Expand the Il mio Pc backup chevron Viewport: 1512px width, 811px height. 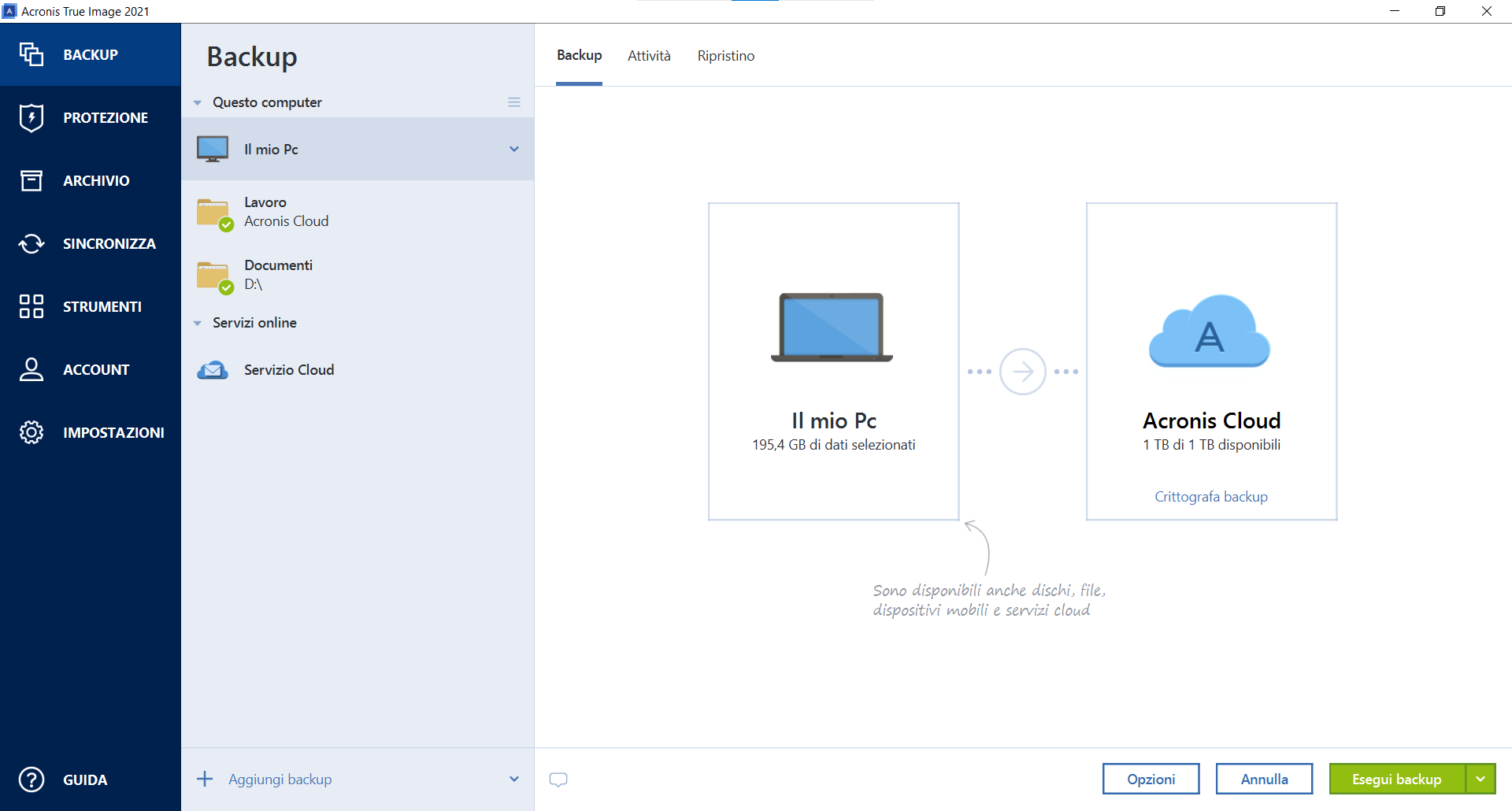[x=514, y=149]
